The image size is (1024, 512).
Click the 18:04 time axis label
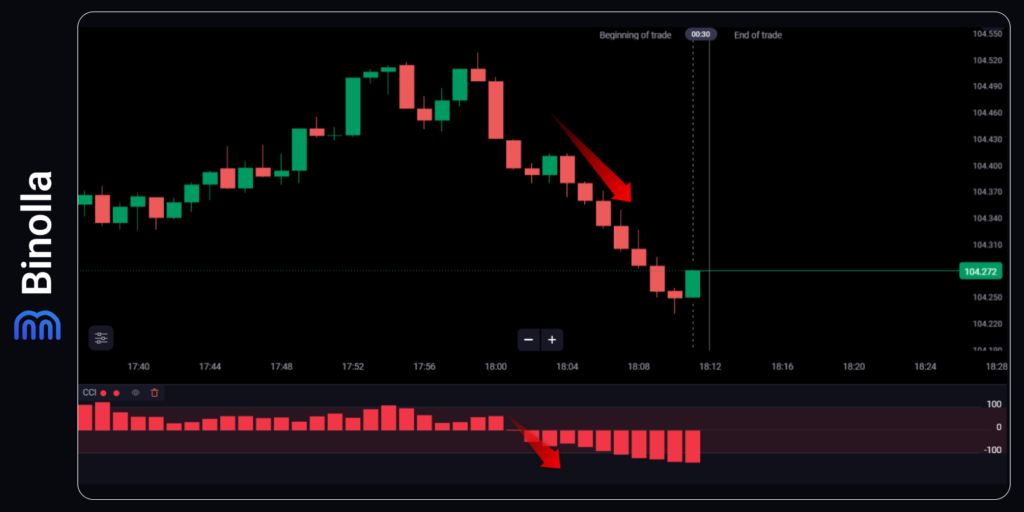tap(568, 367)
